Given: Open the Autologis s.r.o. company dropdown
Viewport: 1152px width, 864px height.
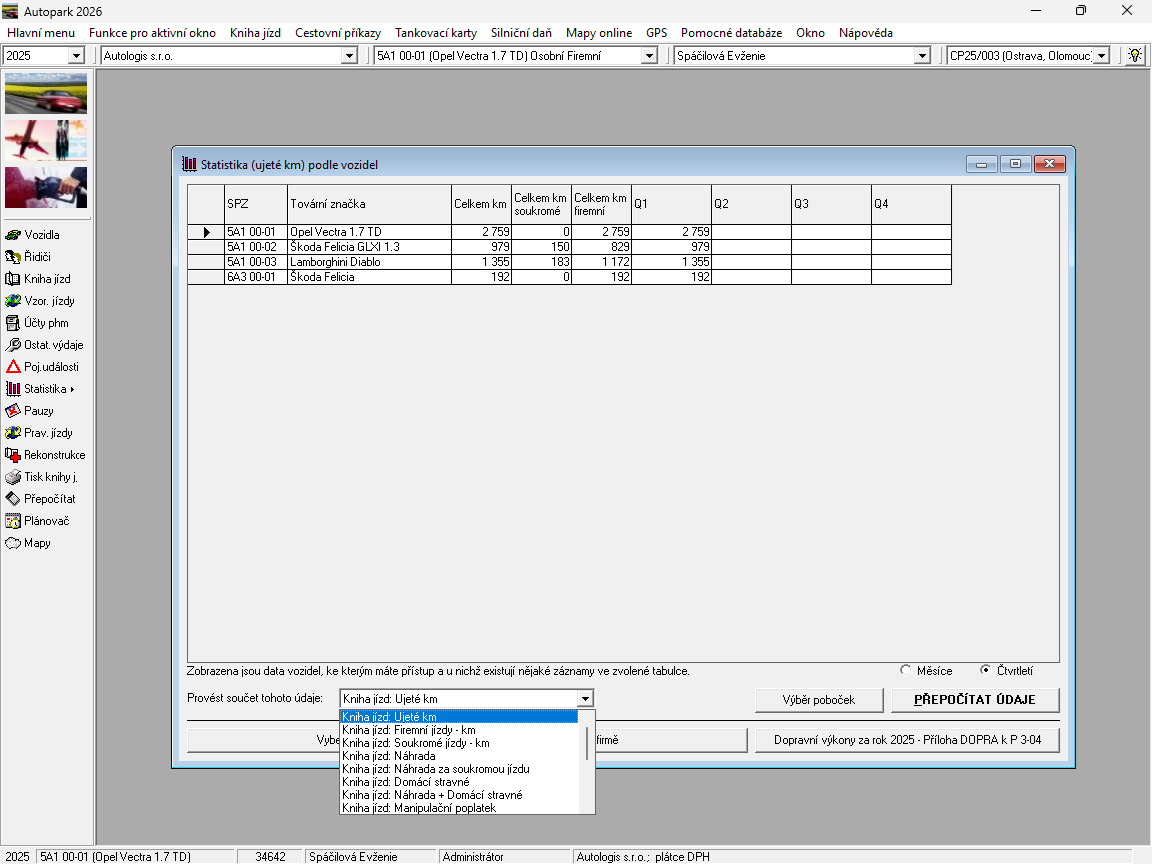Looking at the screenshot, I should pyautogui.click(x=349, y=56).
